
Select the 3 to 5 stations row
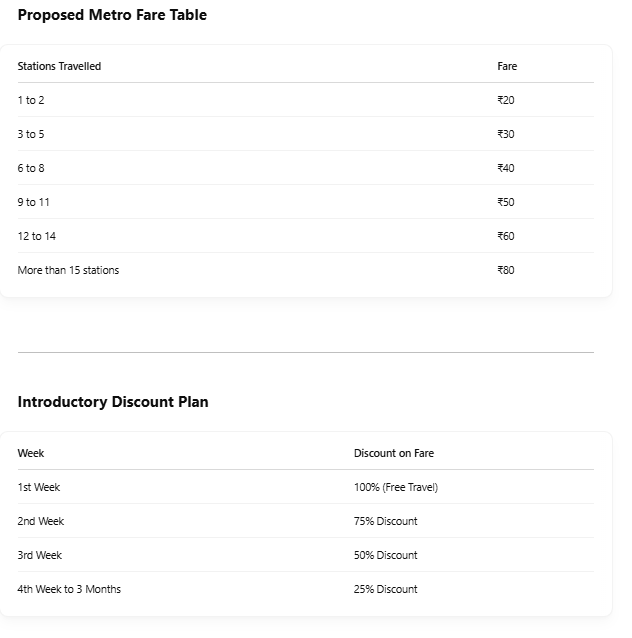pyautogui.click(x=306, y=134)
